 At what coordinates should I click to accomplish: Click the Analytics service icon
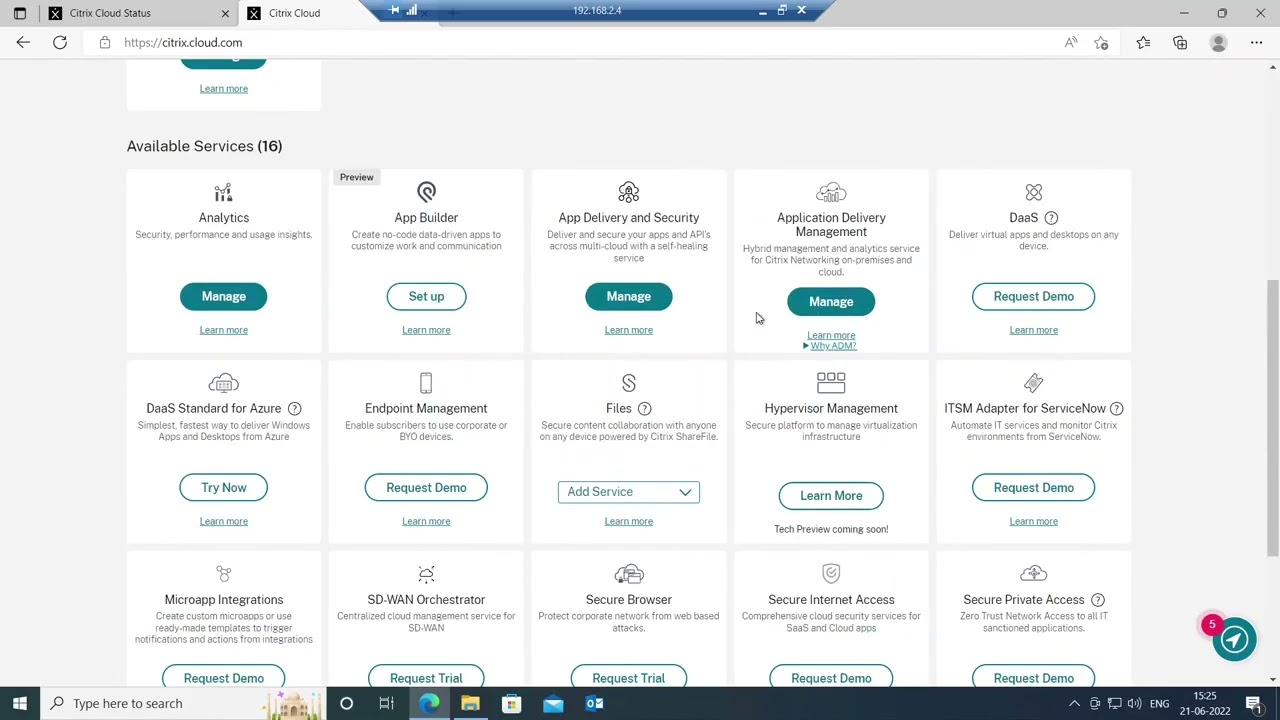(x=223, y=192)
